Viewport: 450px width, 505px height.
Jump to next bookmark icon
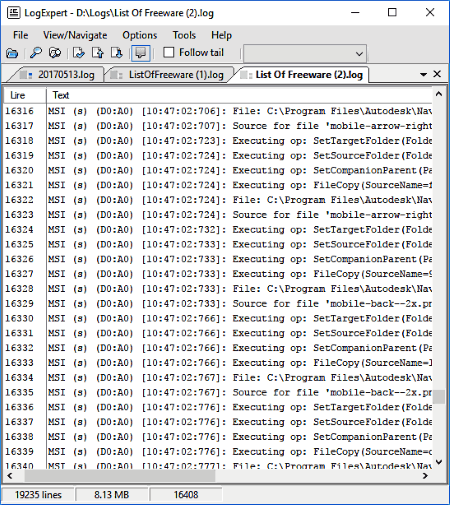click(117, 53)
